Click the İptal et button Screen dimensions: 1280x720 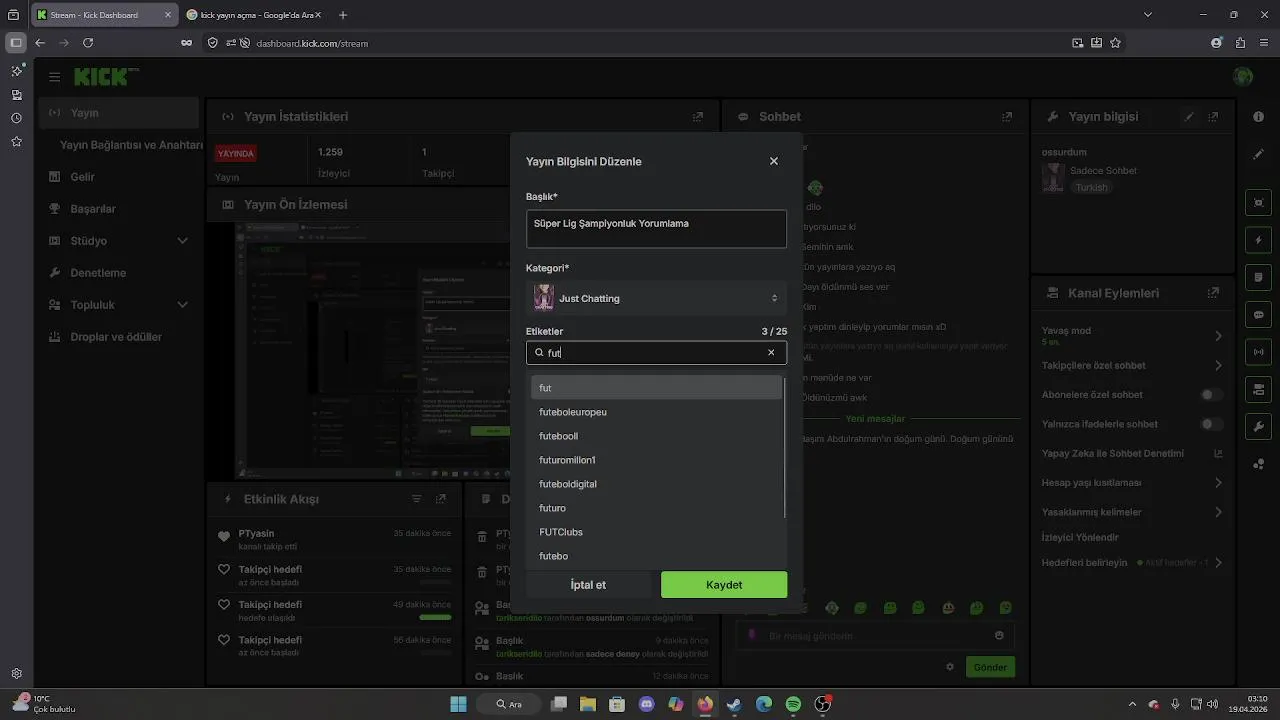pyautogui.click(x=588, y=585)
